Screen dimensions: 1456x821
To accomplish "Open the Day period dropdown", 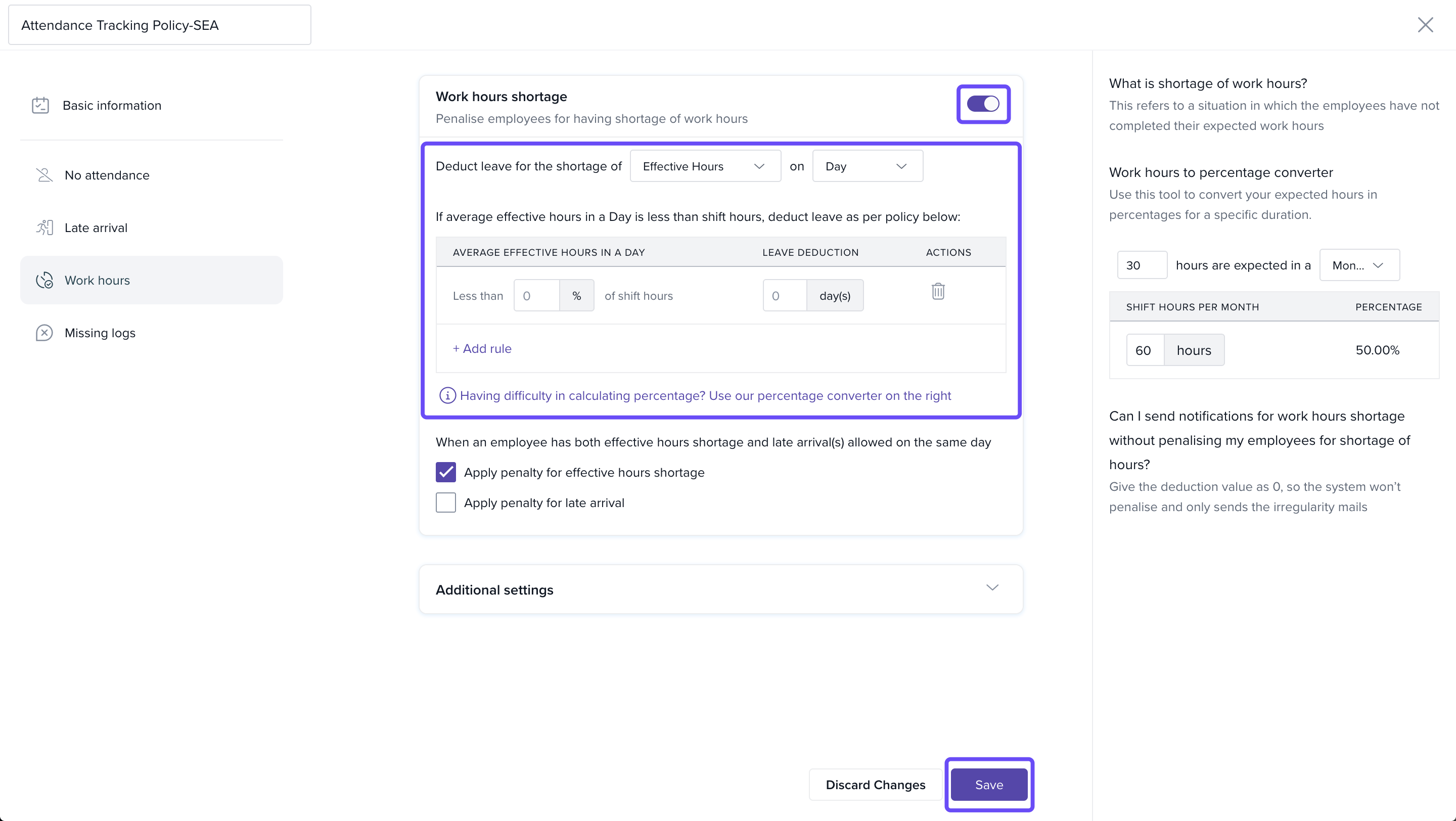I will pos(867,166).
